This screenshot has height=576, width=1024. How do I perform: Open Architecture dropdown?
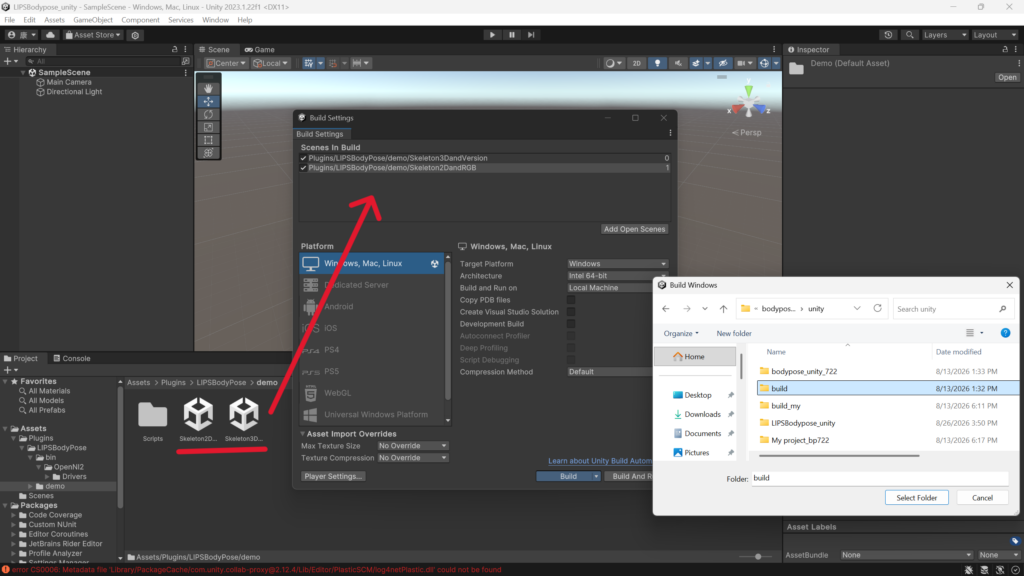tap(617, 276)
